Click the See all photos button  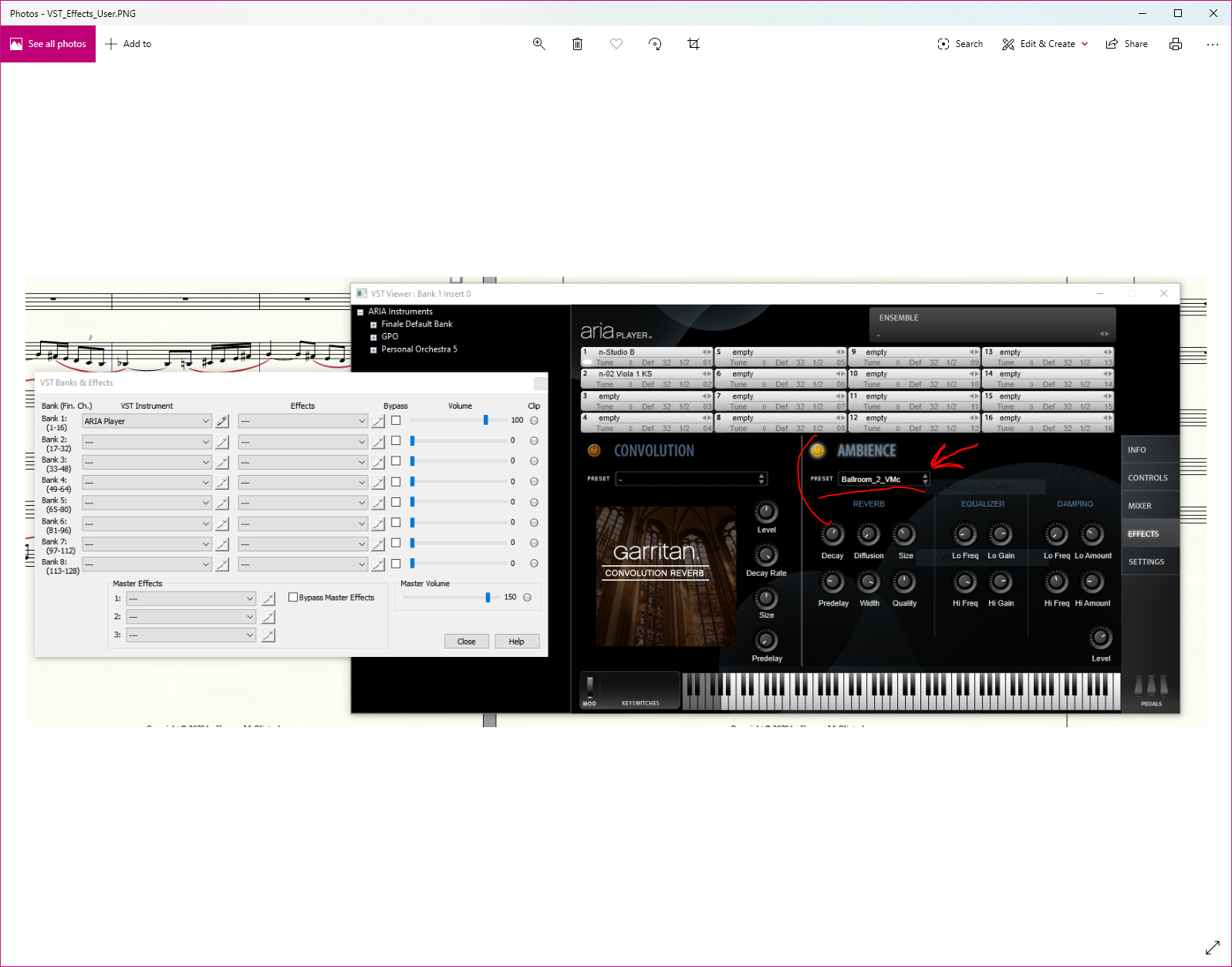pos(48,44)
